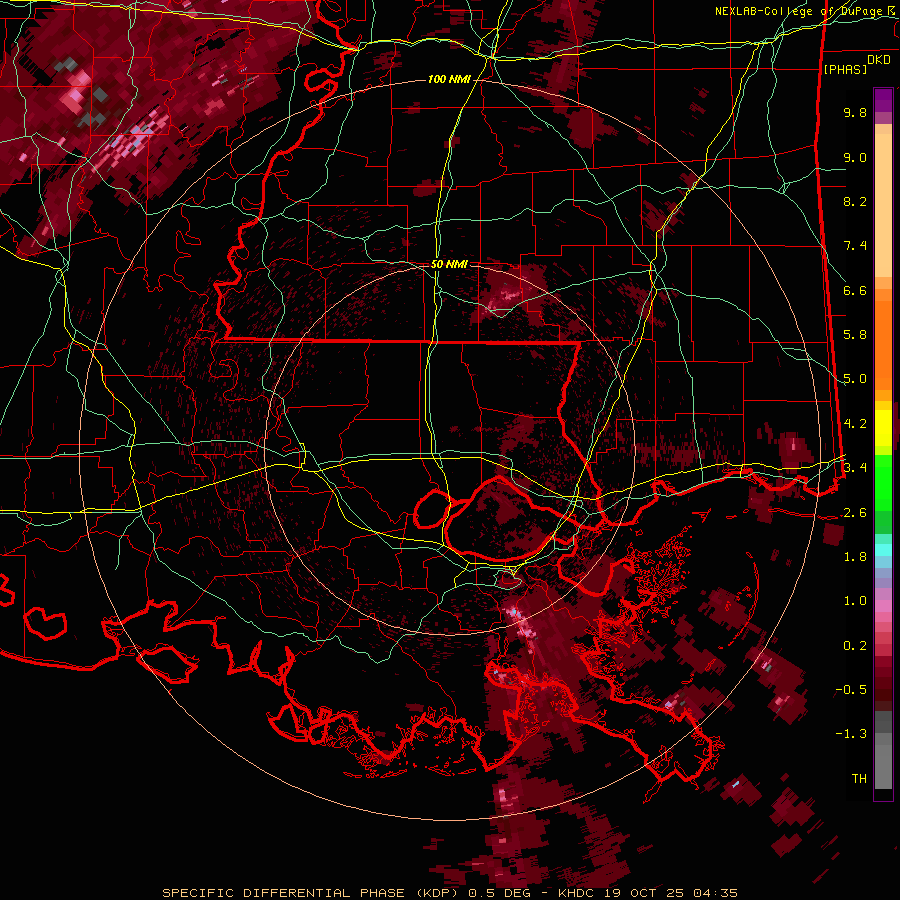Viewport: 900px width, 900px height.
Task: Select the 1.0 value on the color scale
Action: coord(855,601)
